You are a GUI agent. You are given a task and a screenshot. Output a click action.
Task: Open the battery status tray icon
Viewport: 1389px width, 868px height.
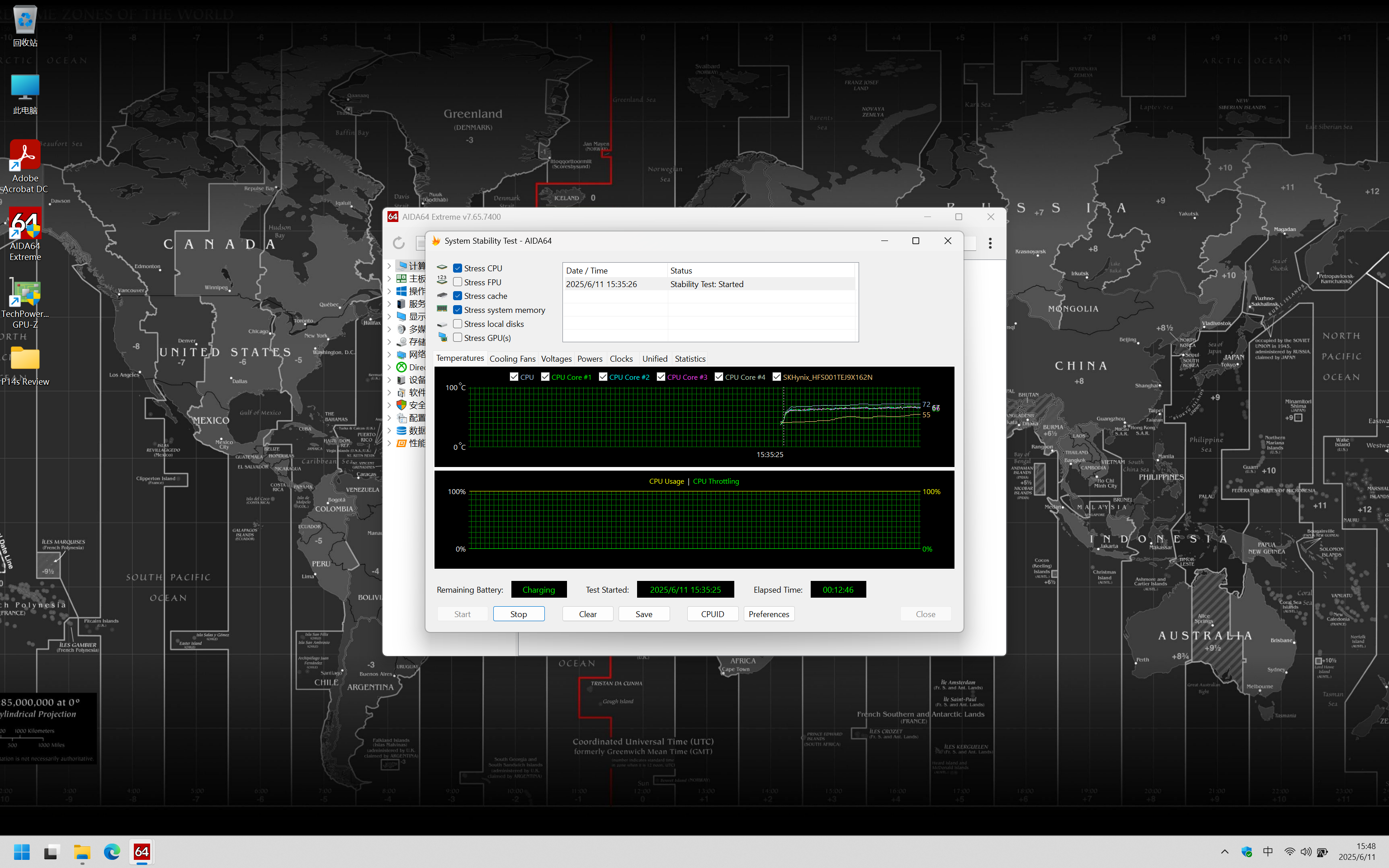[1323, 852]
